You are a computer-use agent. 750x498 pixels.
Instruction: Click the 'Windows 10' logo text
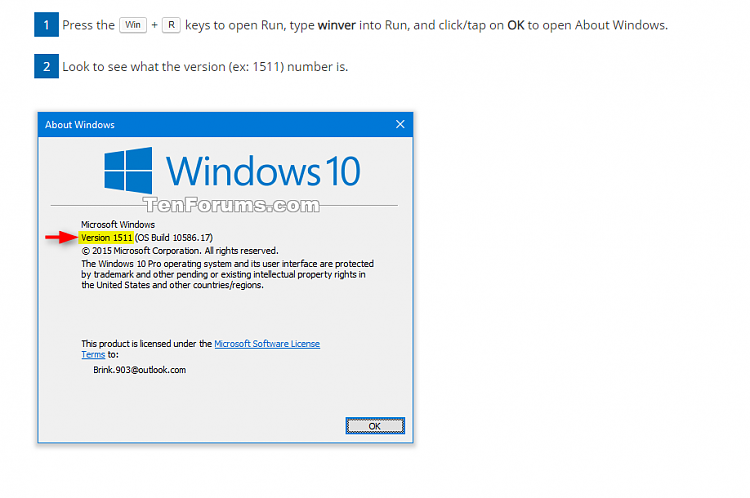pyautogui.click(x=263, y=171)
